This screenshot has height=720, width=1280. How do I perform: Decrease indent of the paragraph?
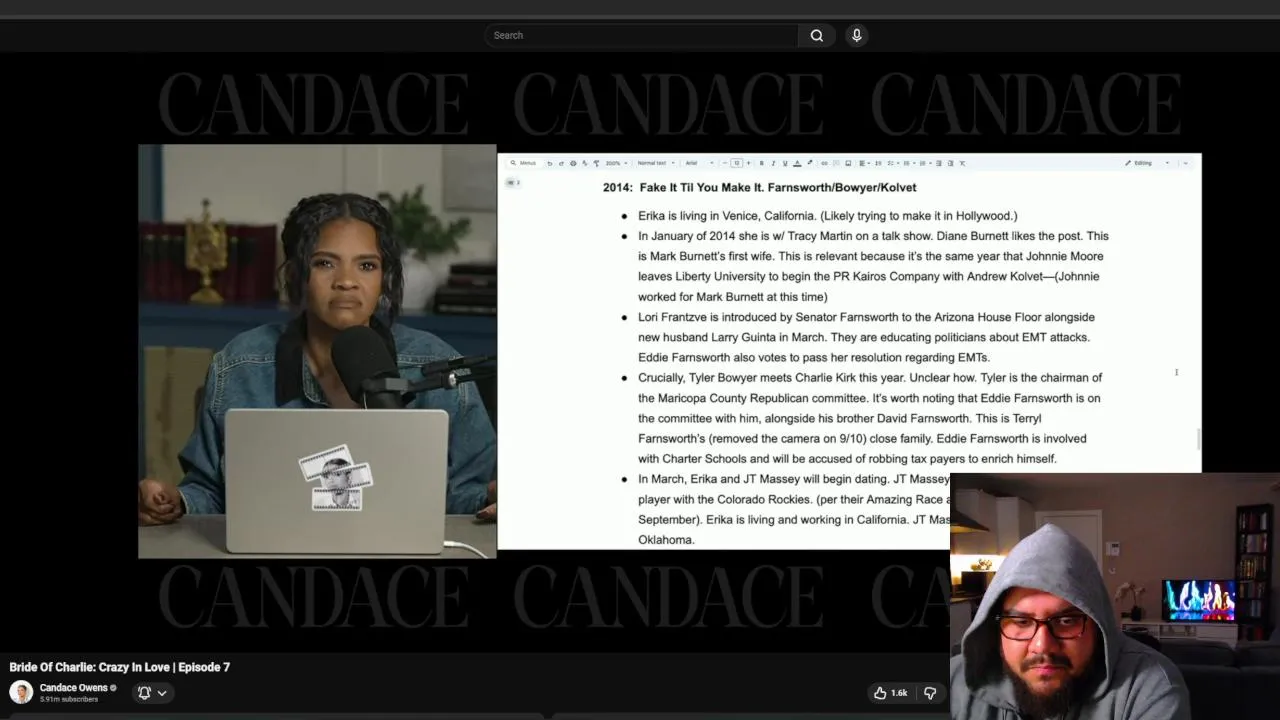coord(938,163)
